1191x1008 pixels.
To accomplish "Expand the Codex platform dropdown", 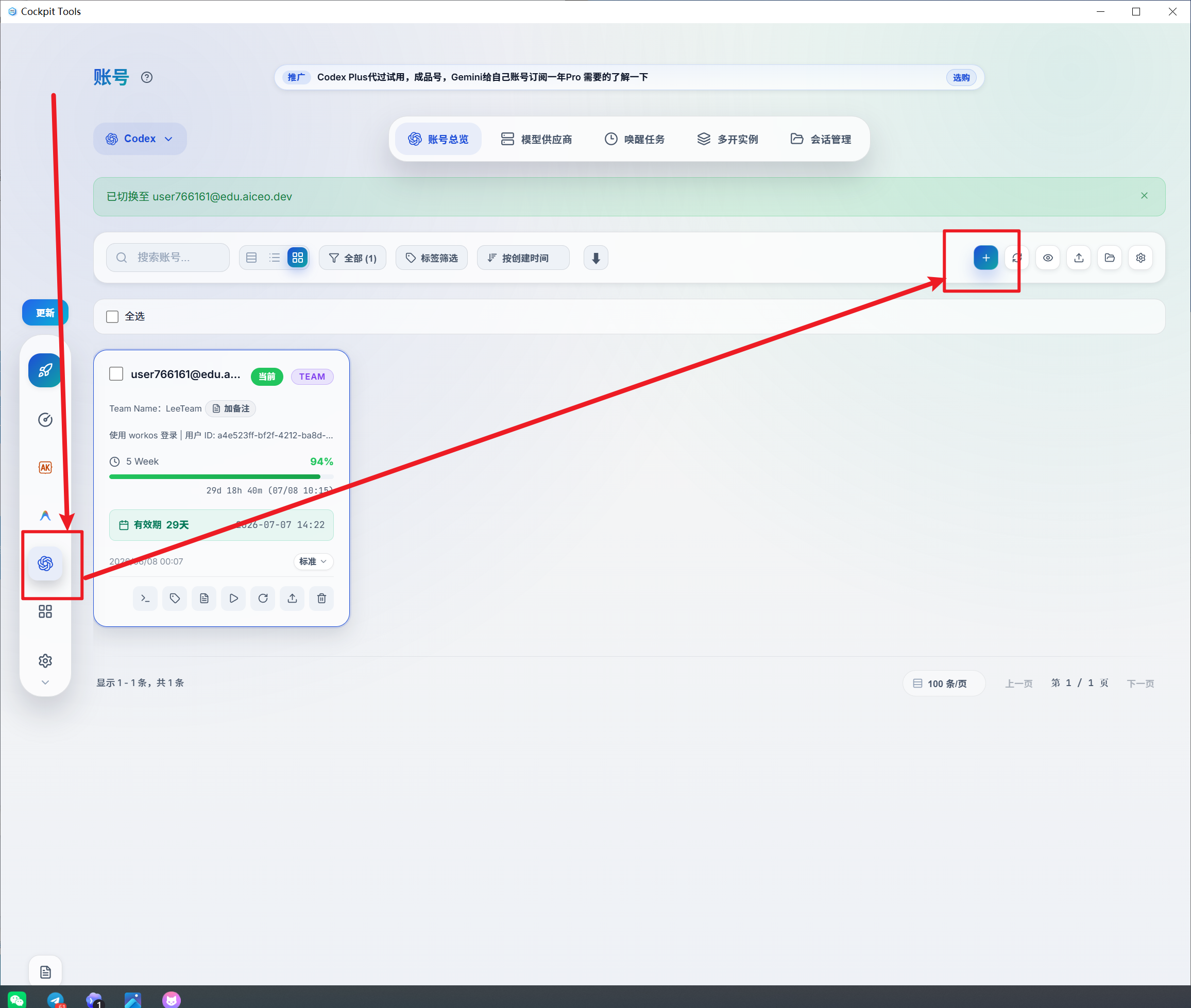I will tap(140, 139).
